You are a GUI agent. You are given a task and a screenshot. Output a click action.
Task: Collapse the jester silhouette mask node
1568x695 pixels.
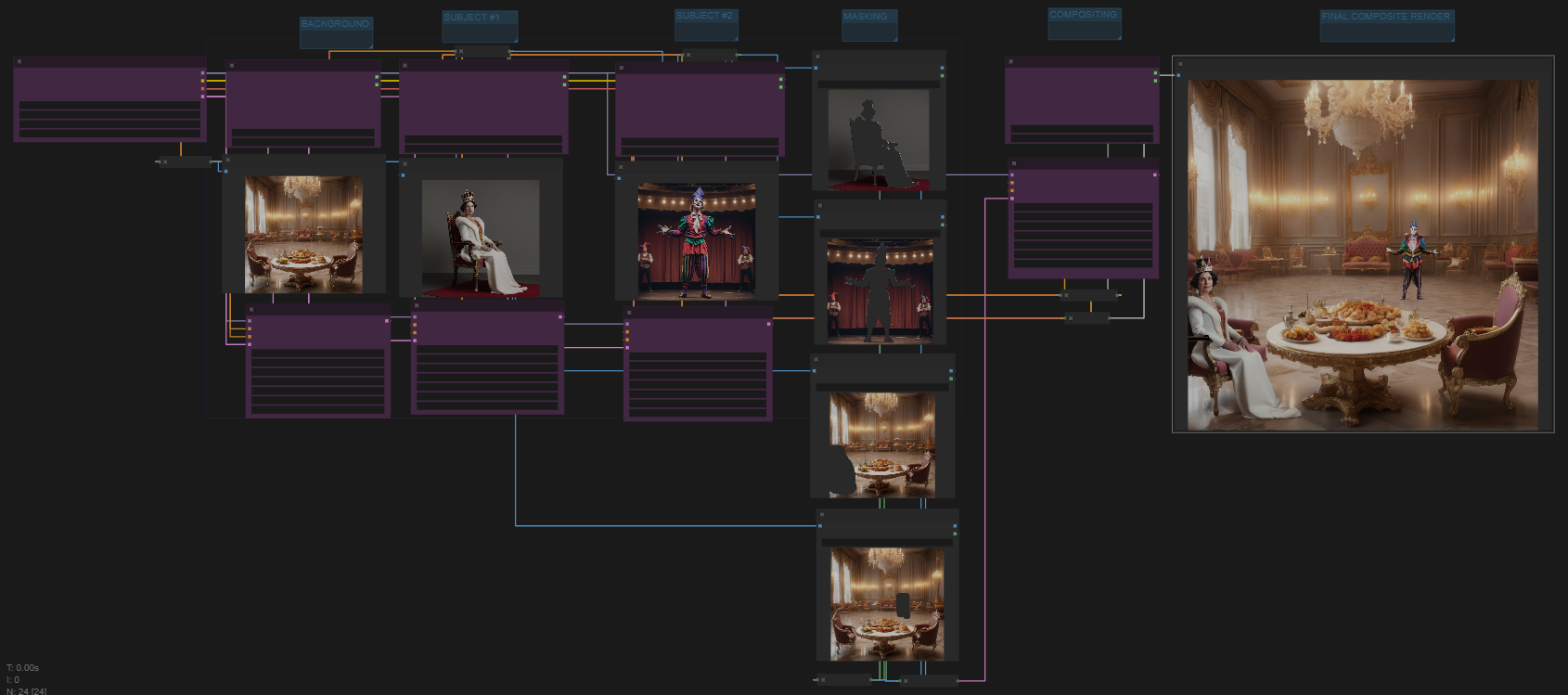click(819, 205)
